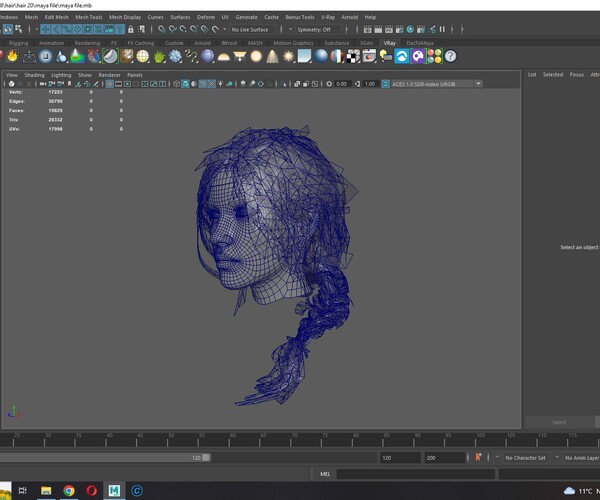Image resolution: width=600 pixels, height=500 pixels.
Task: Open the Edit Mesh menu
Action: tap(57, 17)
